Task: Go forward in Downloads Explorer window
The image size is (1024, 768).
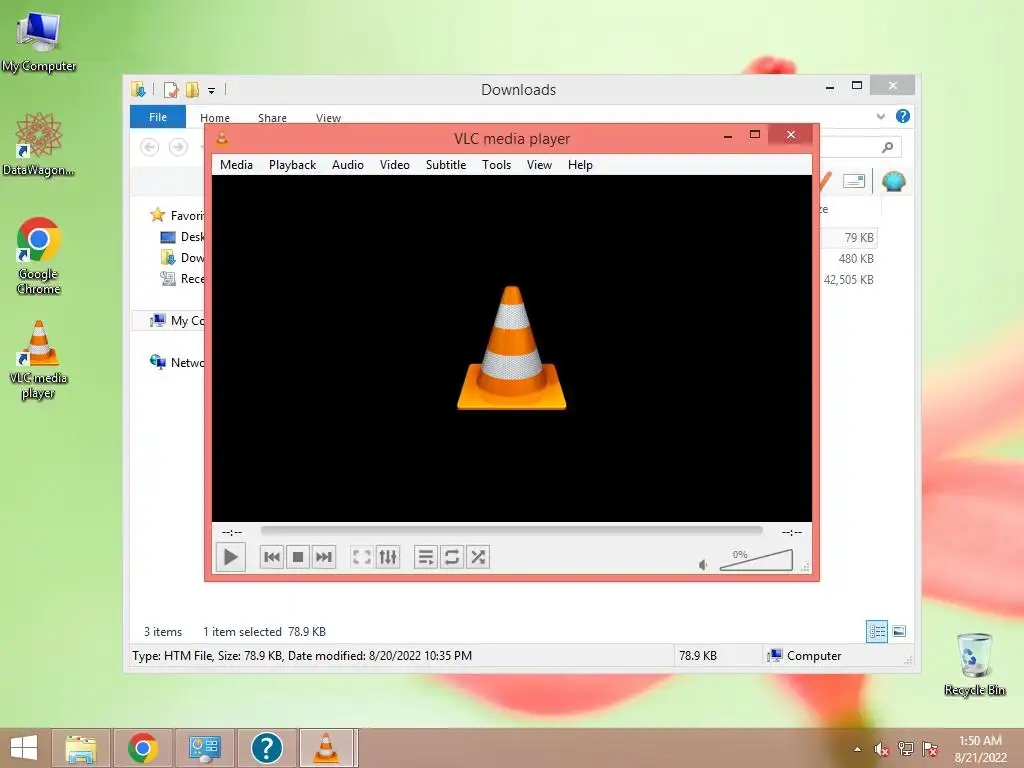Action: pyautogui.click(x=178, y=147)
